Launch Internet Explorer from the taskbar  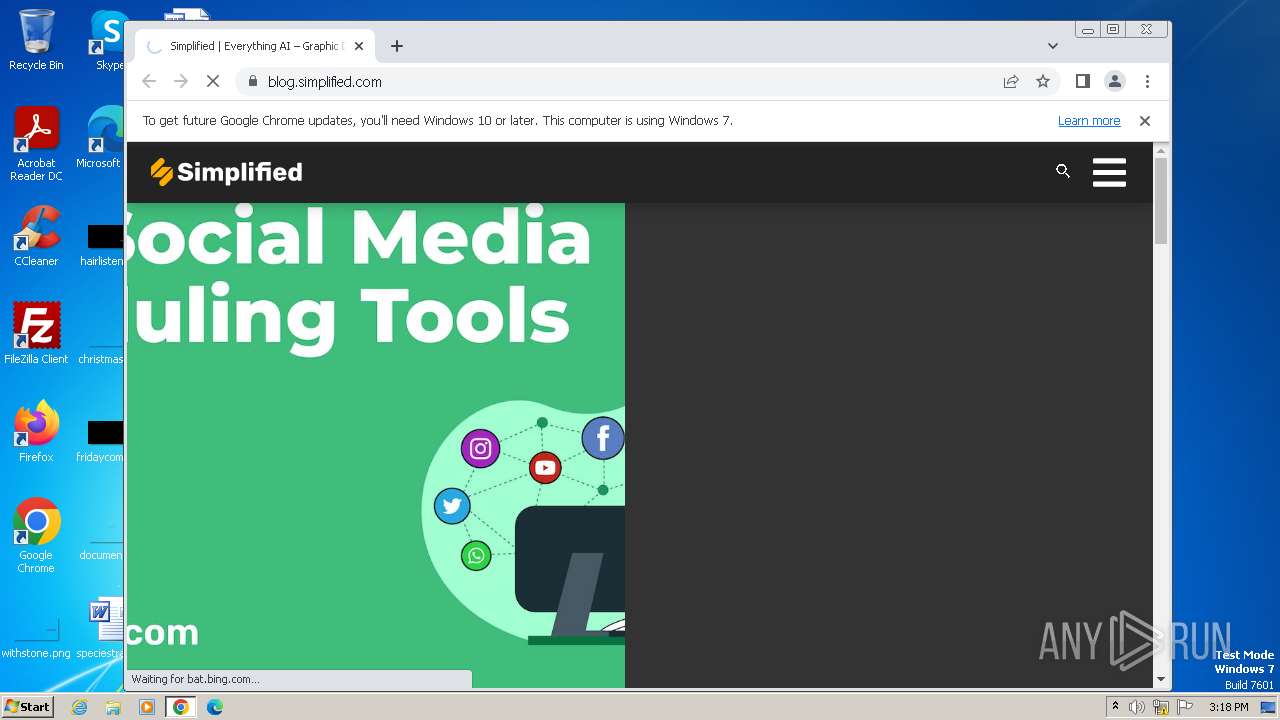pos(80,707)
